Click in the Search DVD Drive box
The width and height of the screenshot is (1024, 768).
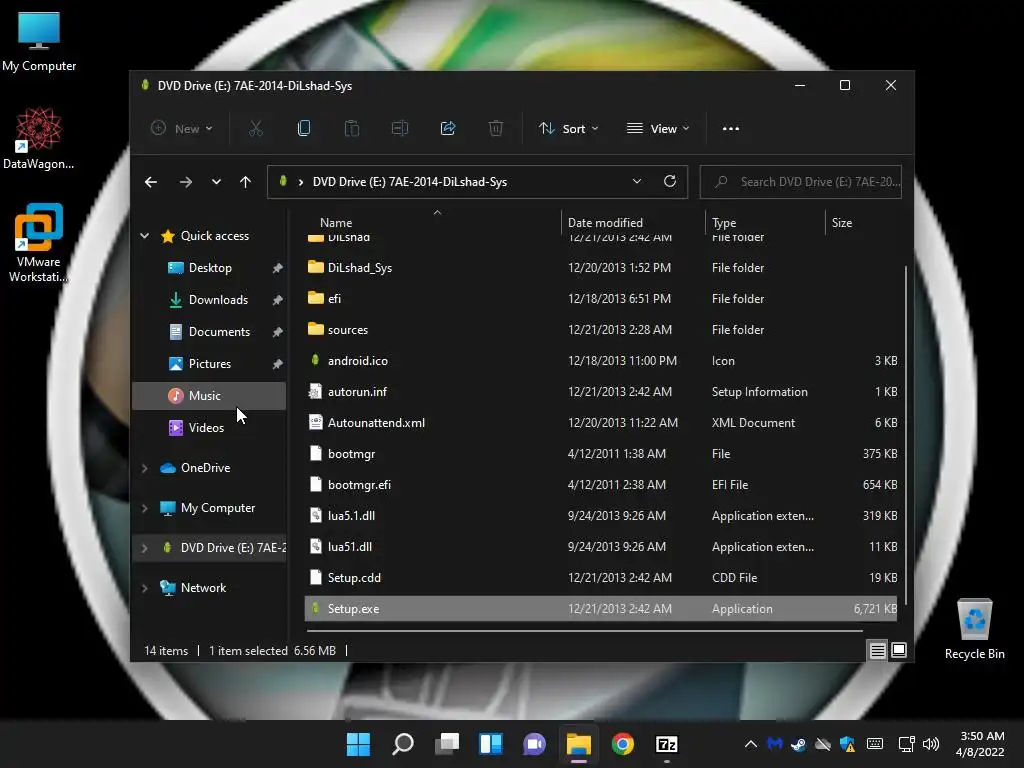801,182
